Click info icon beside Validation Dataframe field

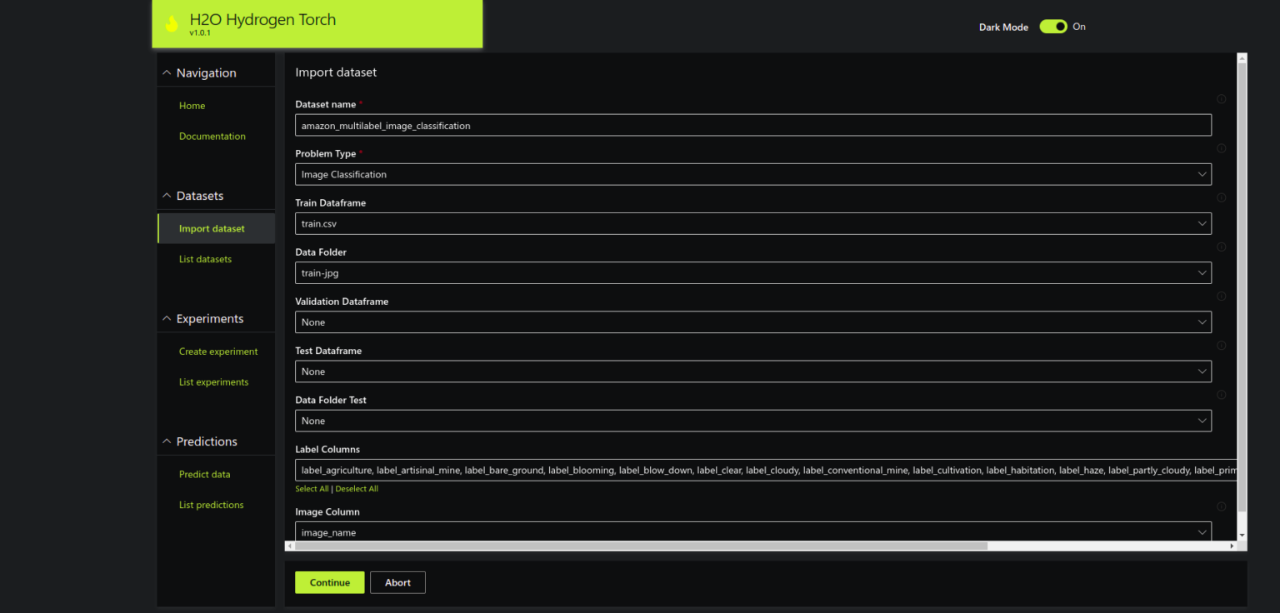click(x=1221, y=296)
